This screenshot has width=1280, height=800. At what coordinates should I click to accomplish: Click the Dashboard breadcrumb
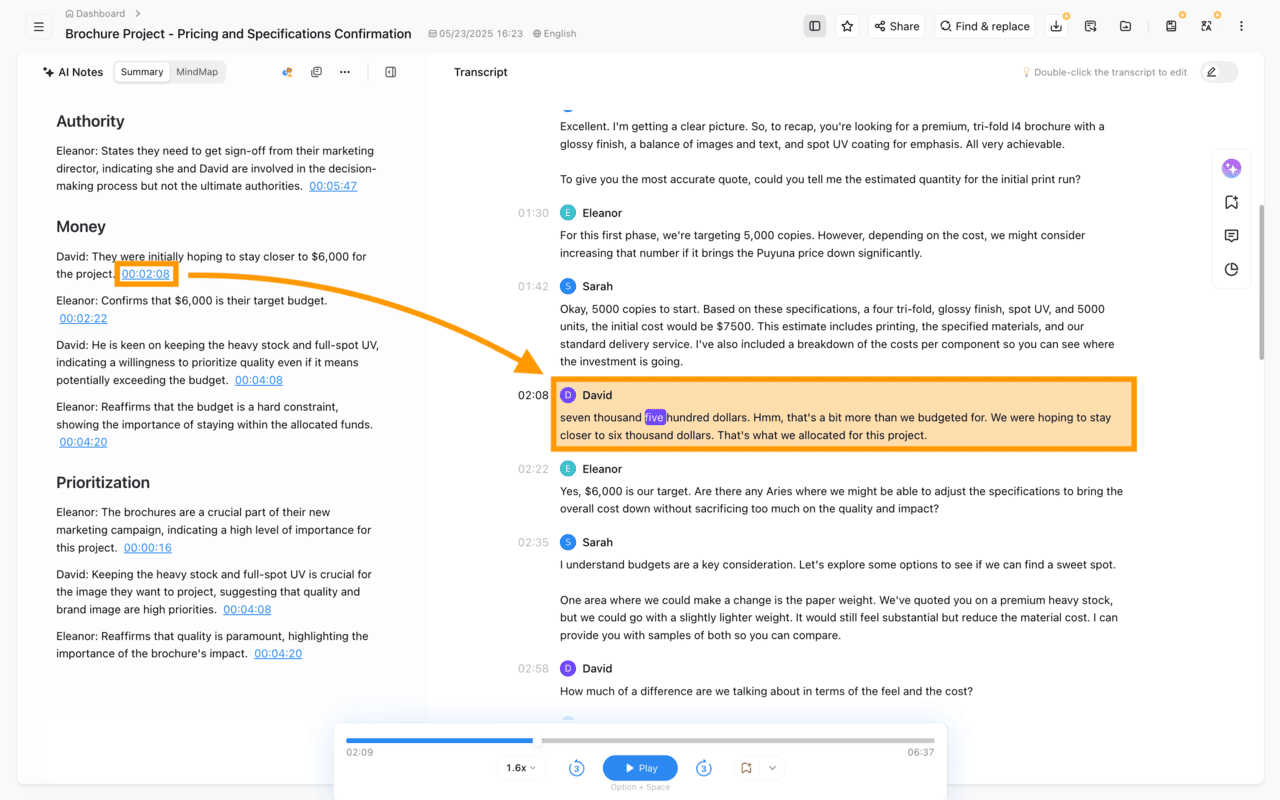(95, 13)
